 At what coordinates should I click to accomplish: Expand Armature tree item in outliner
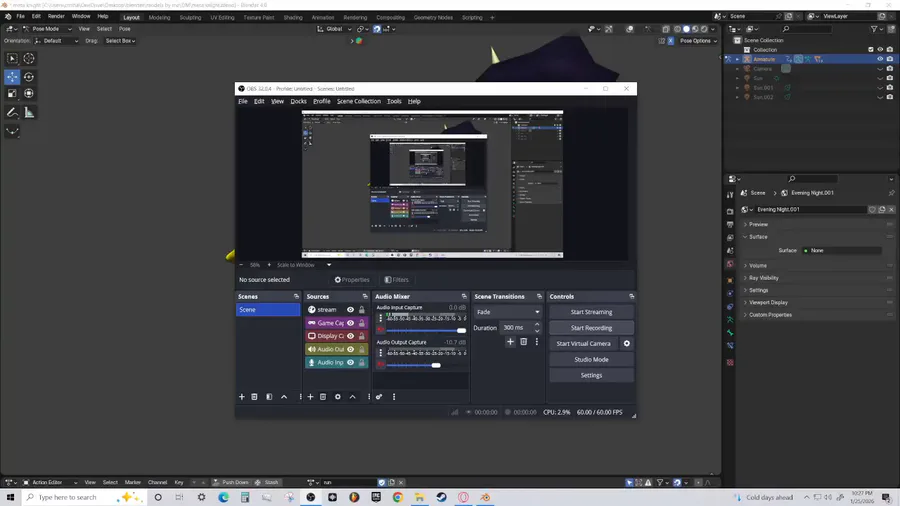click(x=738, y=59)
